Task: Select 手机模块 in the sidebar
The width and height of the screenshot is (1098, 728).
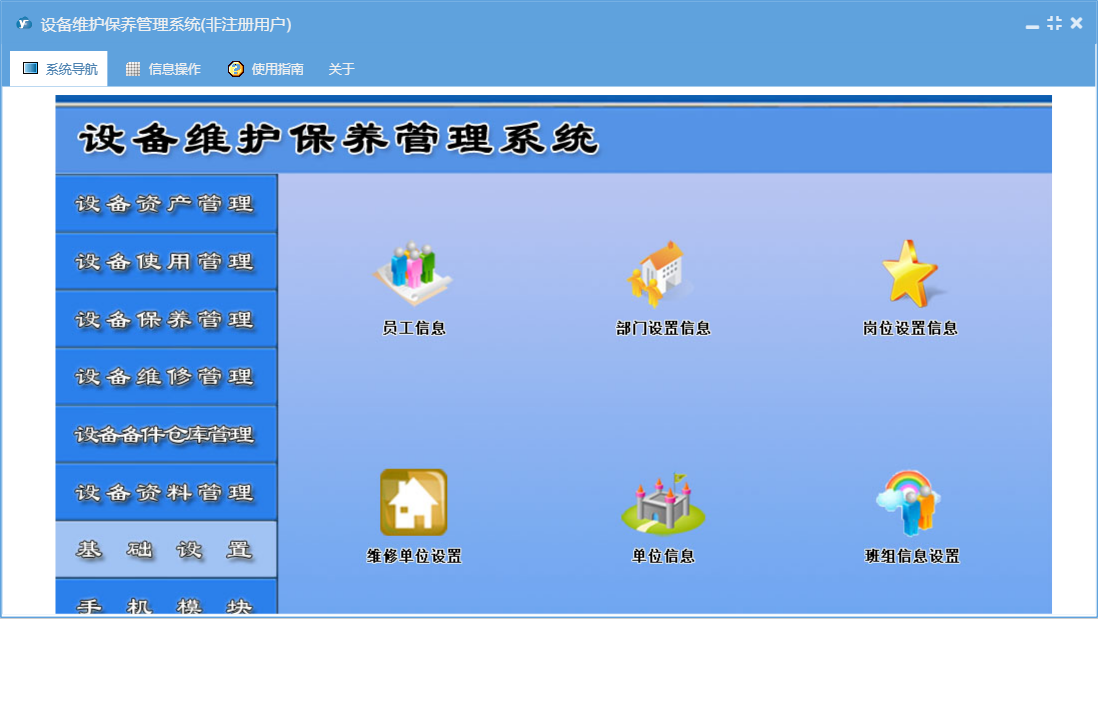Action: 166,597
